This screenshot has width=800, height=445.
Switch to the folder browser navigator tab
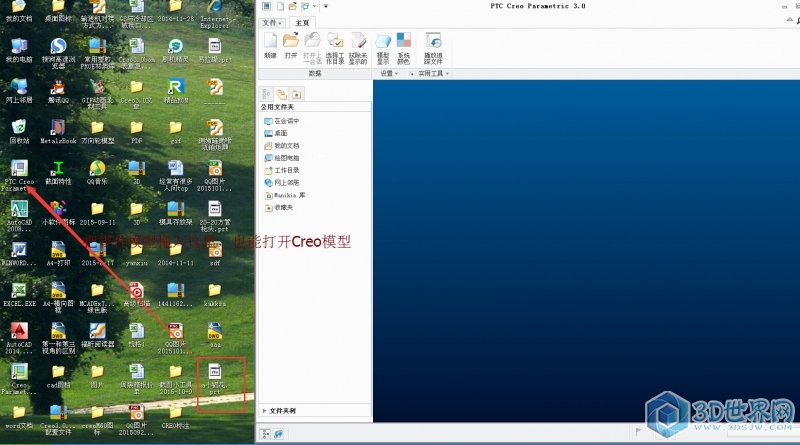[x=282, y=94]
